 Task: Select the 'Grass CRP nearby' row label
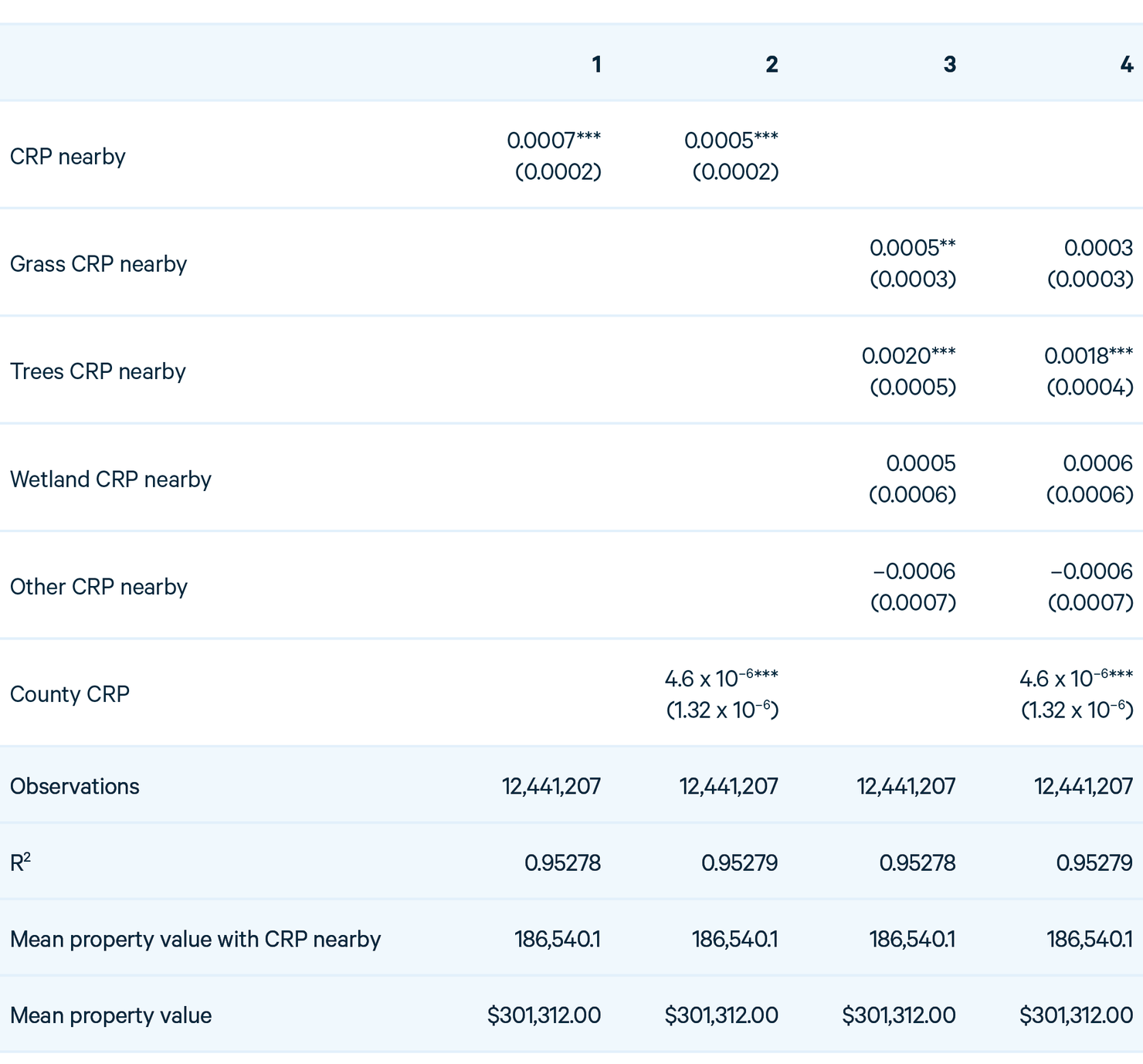pos(98,264)
